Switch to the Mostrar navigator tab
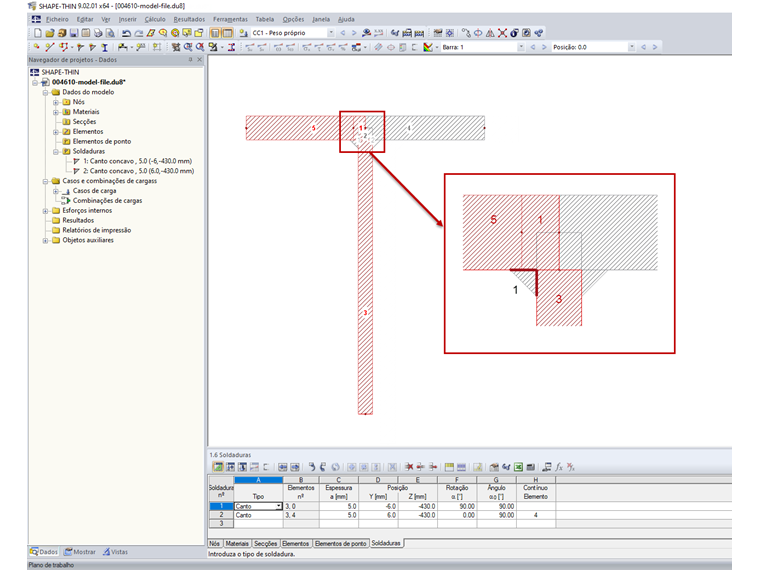 point(80,552)
